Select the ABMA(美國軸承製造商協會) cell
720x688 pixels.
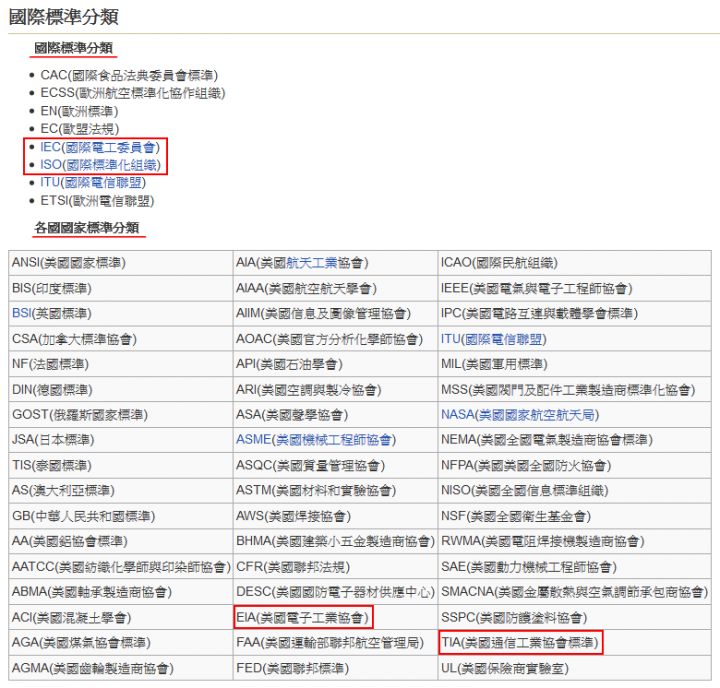pyautogui.click(x=121, y=592)
